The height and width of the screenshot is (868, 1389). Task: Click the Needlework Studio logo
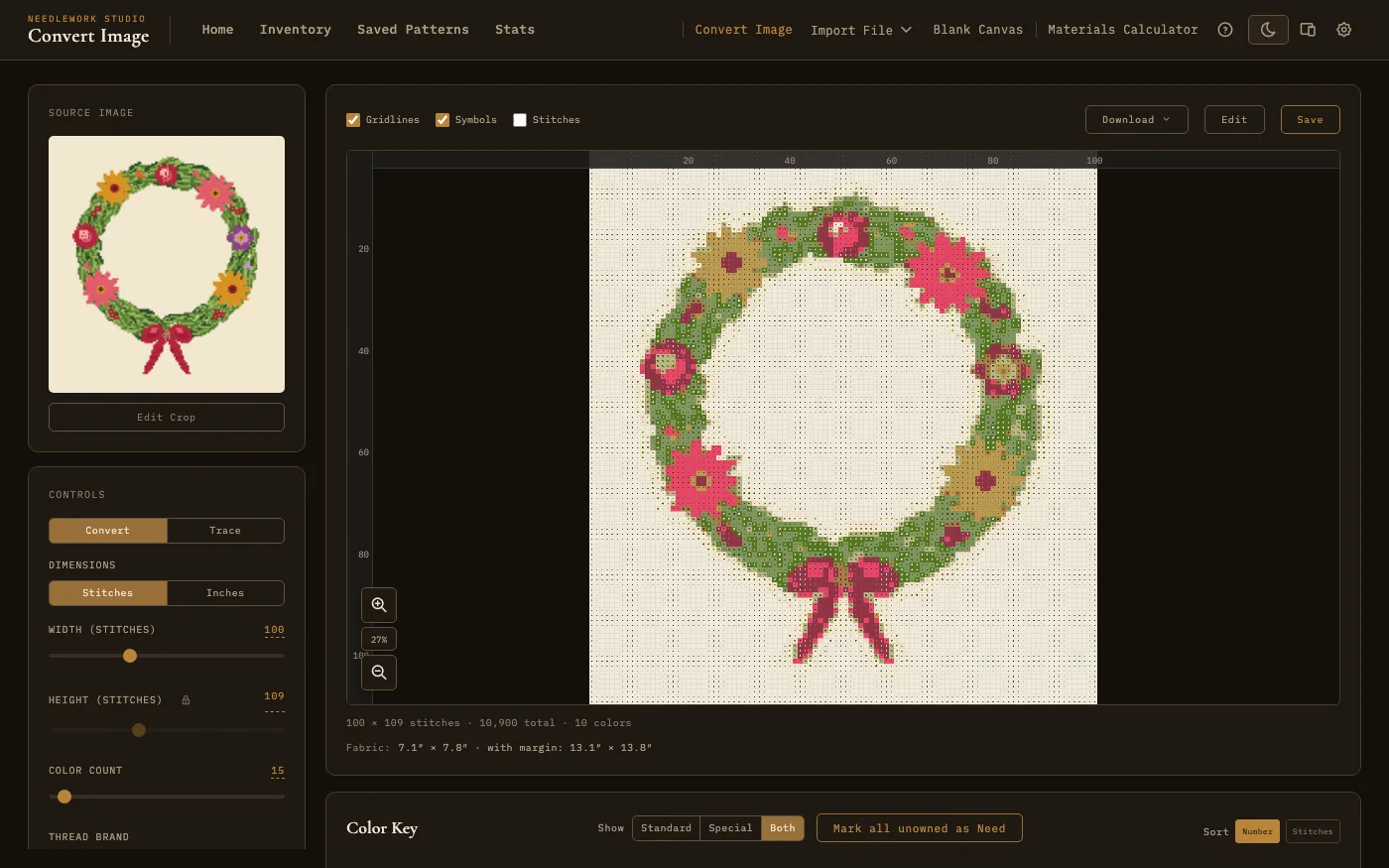pyautogui.click(x=88, y=31)
